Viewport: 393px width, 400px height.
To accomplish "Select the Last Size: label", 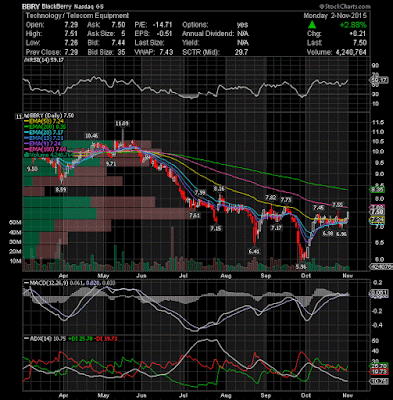I will (149, 43).
